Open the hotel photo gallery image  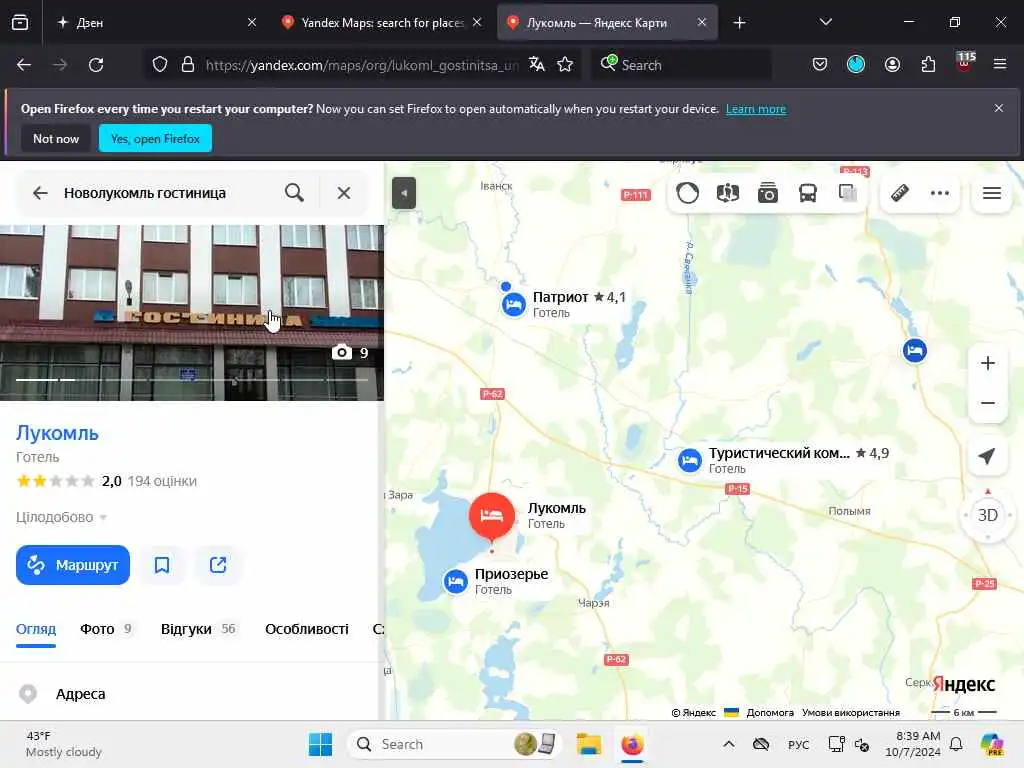click(192, 313)
